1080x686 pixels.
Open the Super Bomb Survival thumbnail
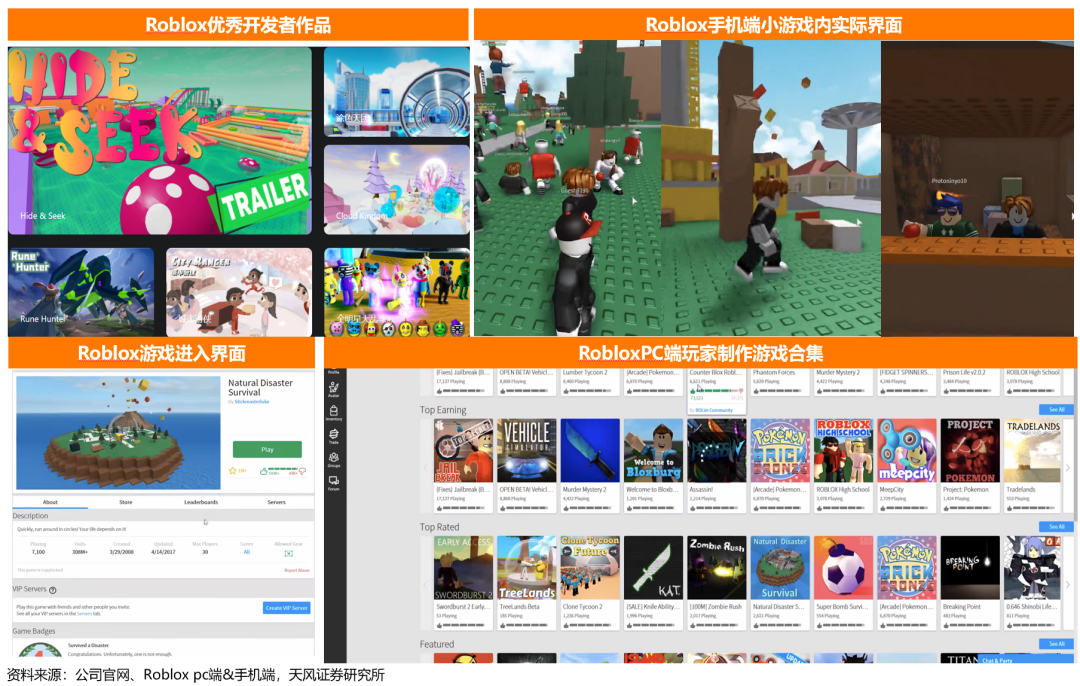tap(844, 568)
